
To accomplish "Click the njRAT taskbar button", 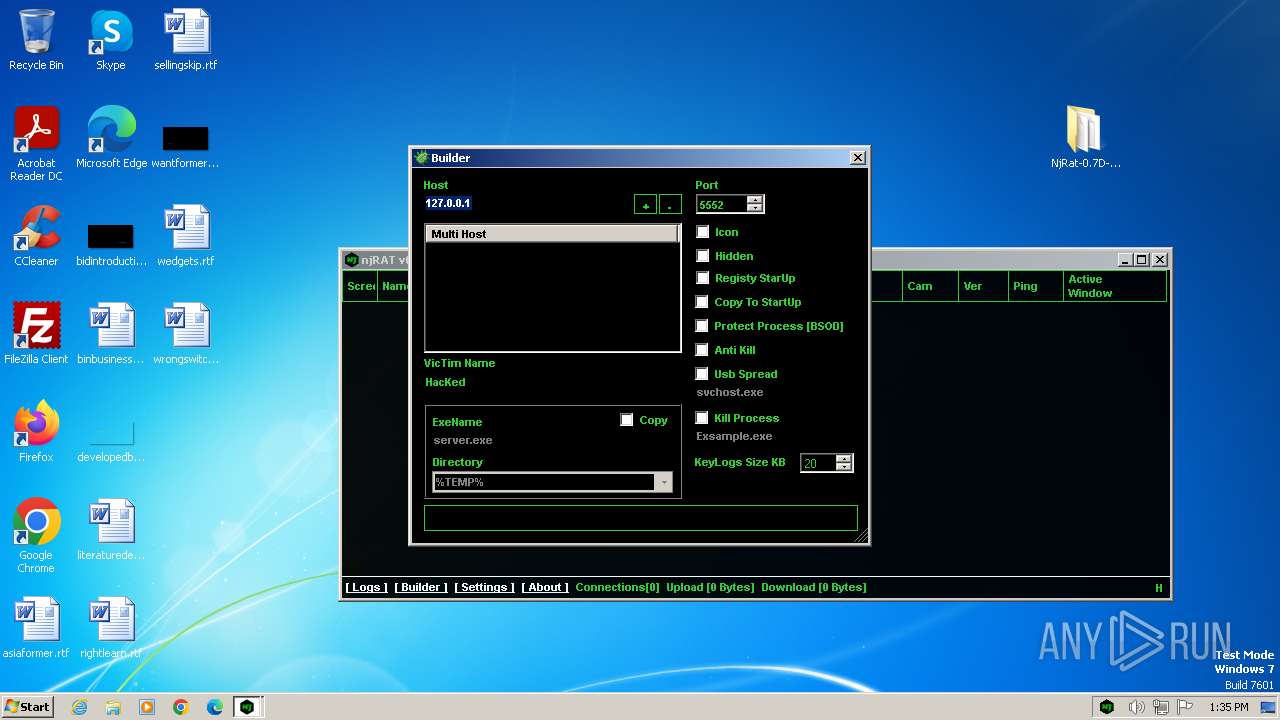I will (246, 707).
